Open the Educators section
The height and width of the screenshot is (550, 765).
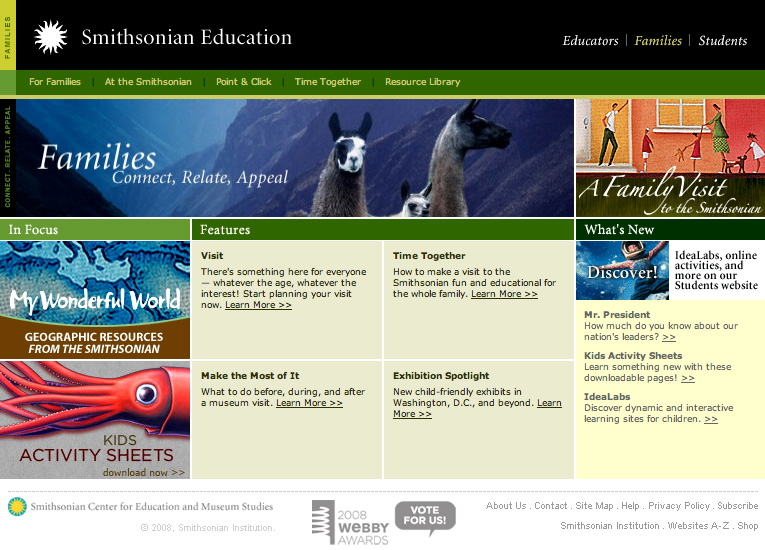tap(590, 41)
